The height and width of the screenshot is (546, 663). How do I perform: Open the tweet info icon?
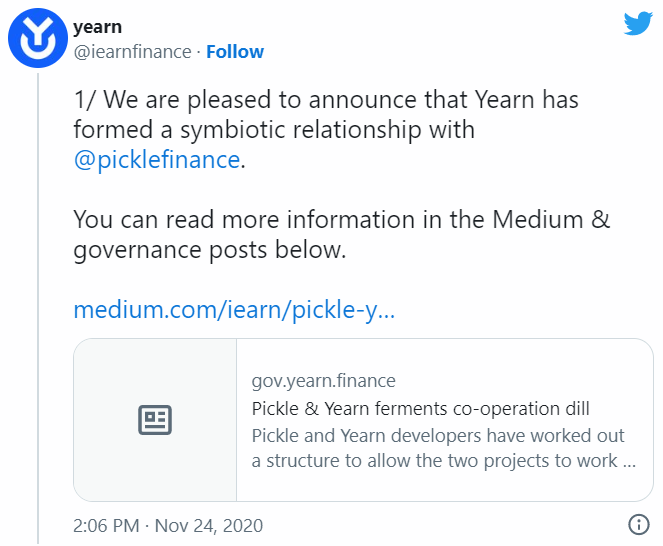(x=638, y=524)
